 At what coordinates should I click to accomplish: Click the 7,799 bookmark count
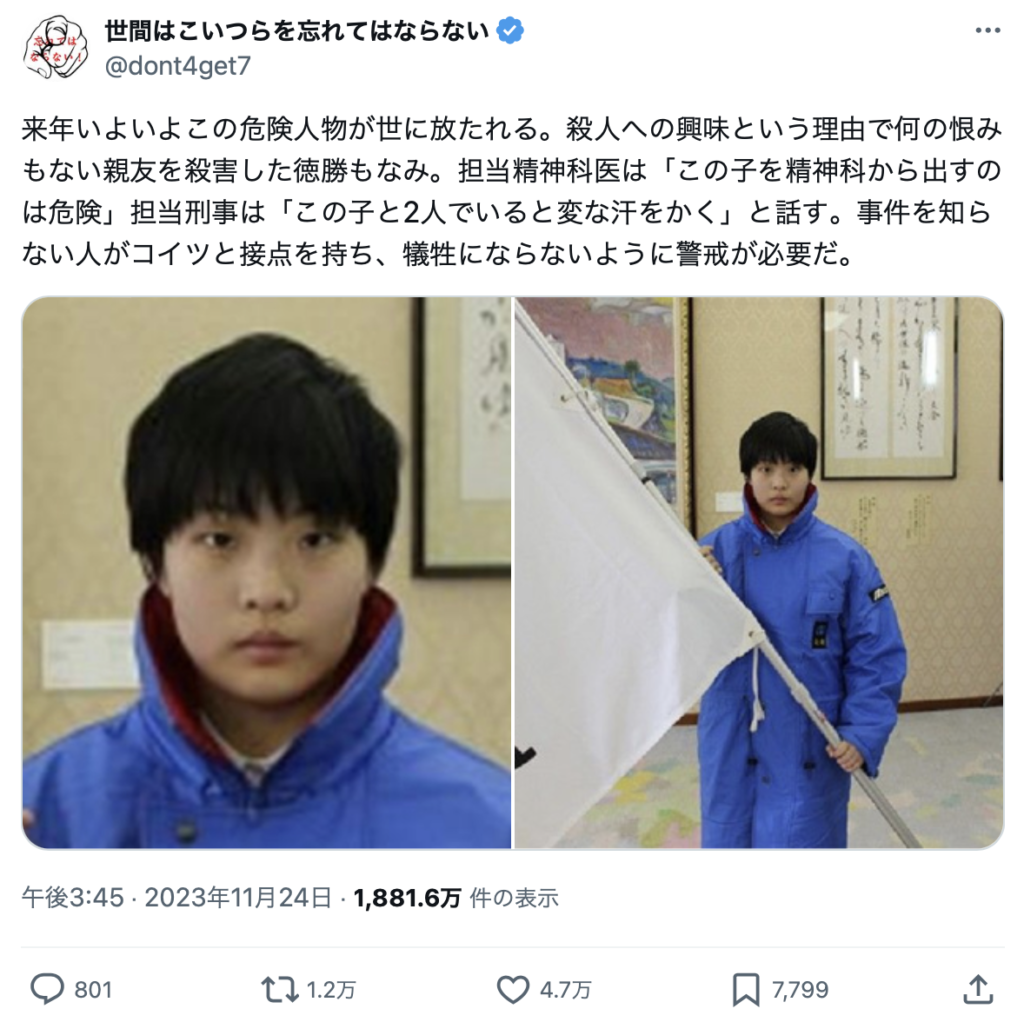[x=800, y=990]
